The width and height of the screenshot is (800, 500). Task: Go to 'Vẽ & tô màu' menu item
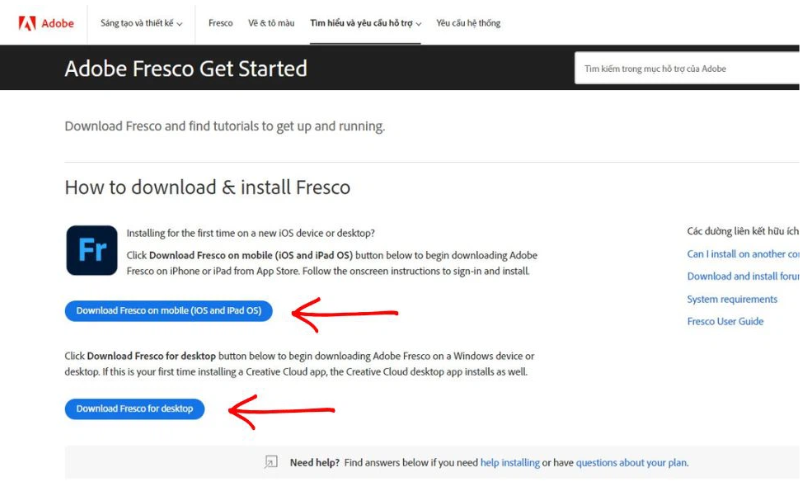point(271,23)
